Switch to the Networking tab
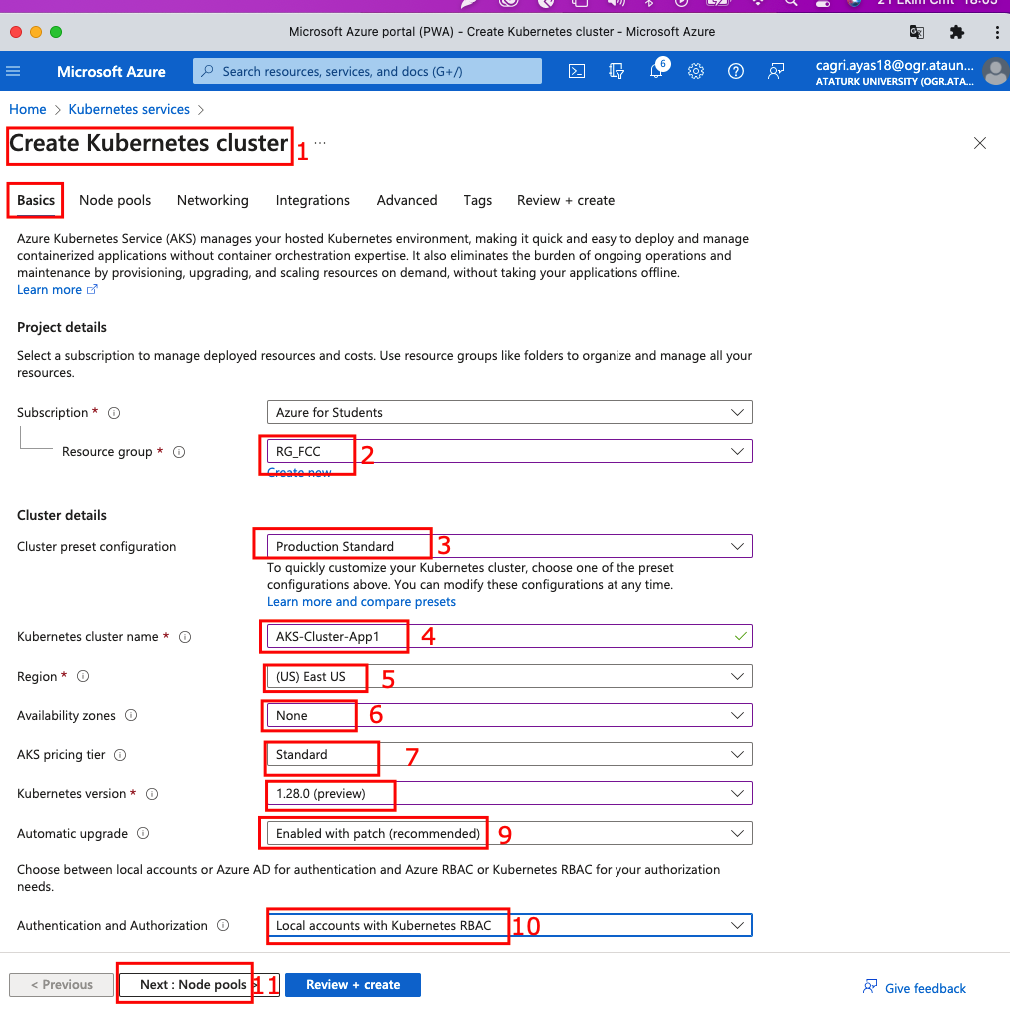This screenshot has height=1009, width=1010. click(x=212, y=200)
